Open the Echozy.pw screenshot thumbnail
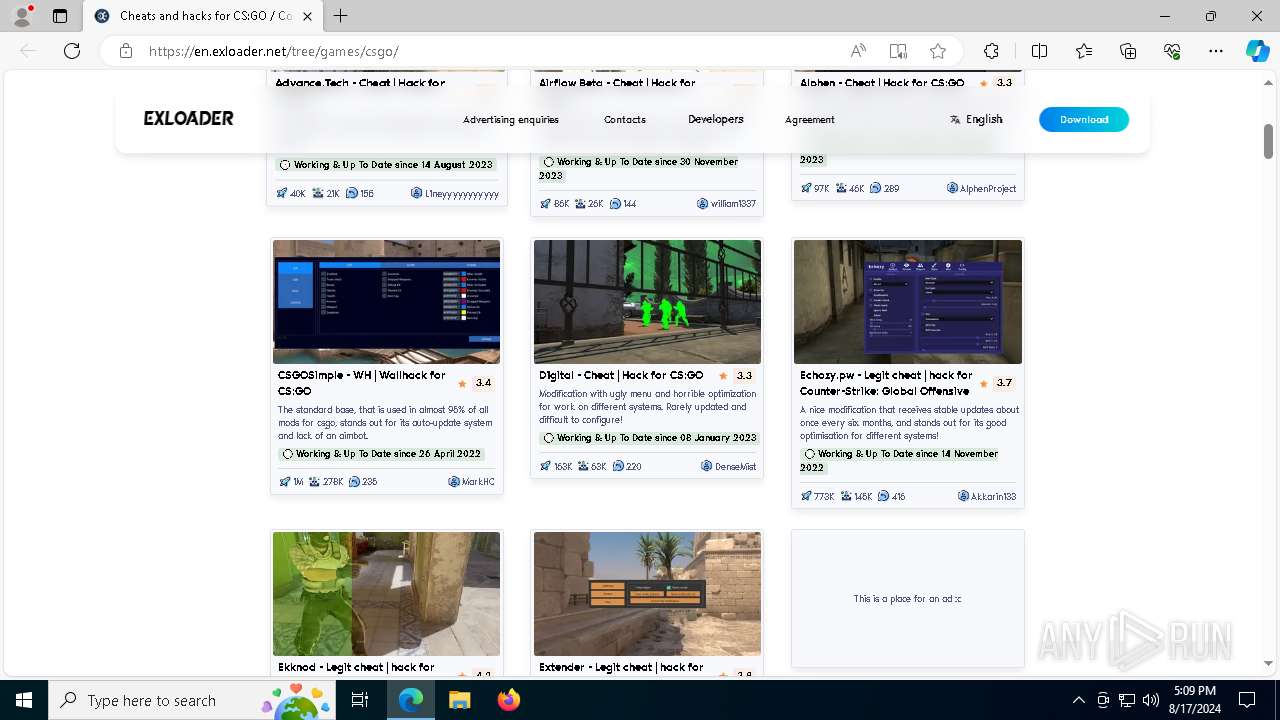This screenshot has height=720, width=1280. (x=908, y=302)
